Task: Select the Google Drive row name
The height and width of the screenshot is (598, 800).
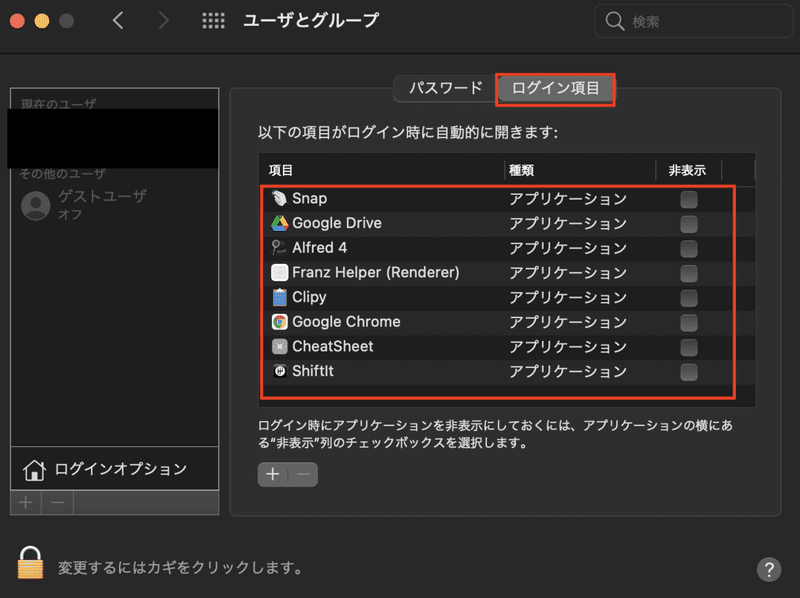Action: pos(337,223)
